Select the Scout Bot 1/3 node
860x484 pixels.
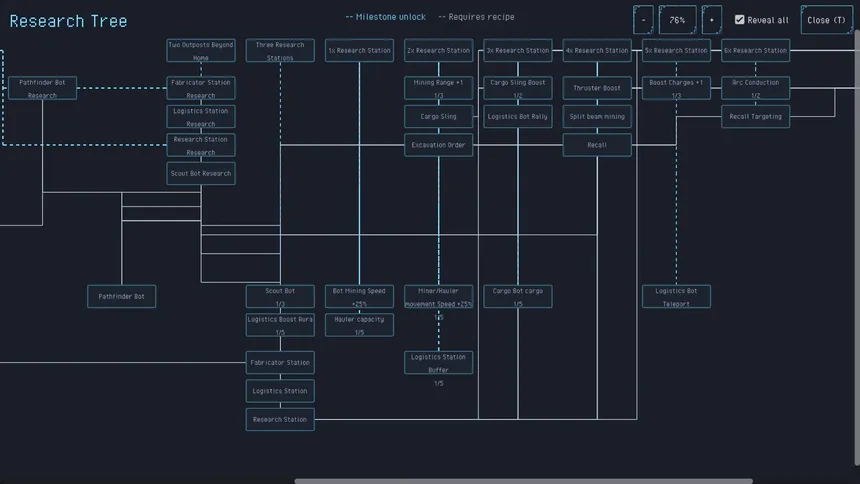pos(280,296)
